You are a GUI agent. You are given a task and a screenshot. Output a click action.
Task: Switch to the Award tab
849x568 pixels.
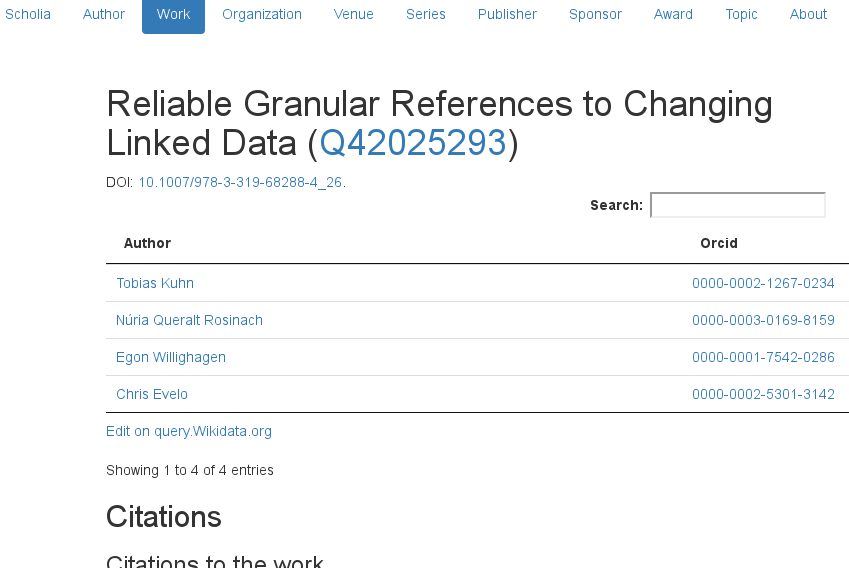[x=673, y=14]
